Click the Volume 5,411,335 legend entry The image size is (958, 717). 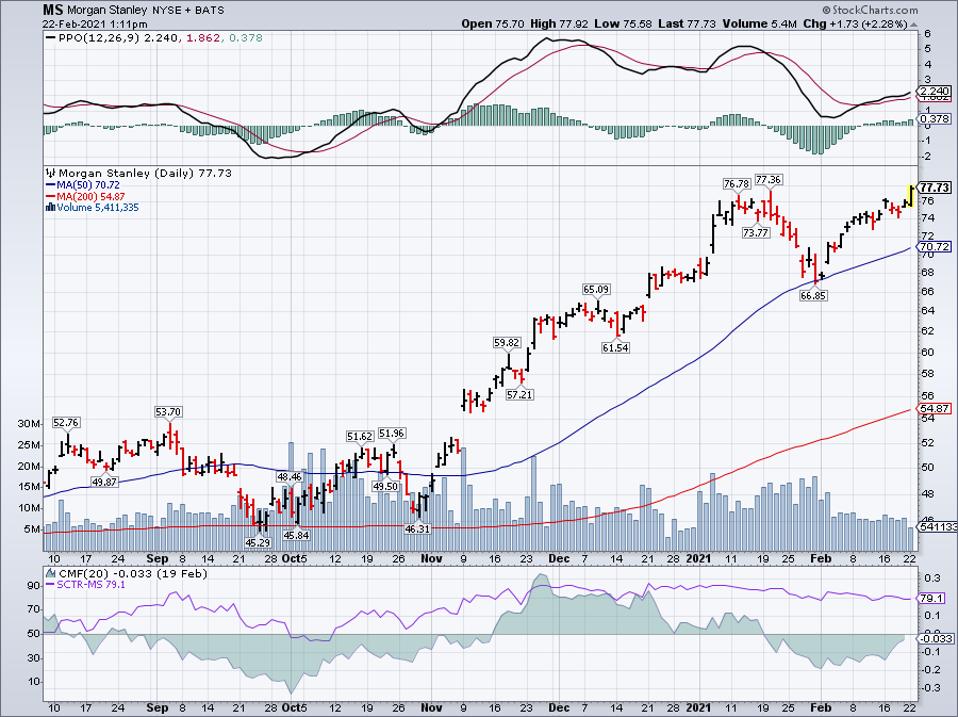click(98, 208)
